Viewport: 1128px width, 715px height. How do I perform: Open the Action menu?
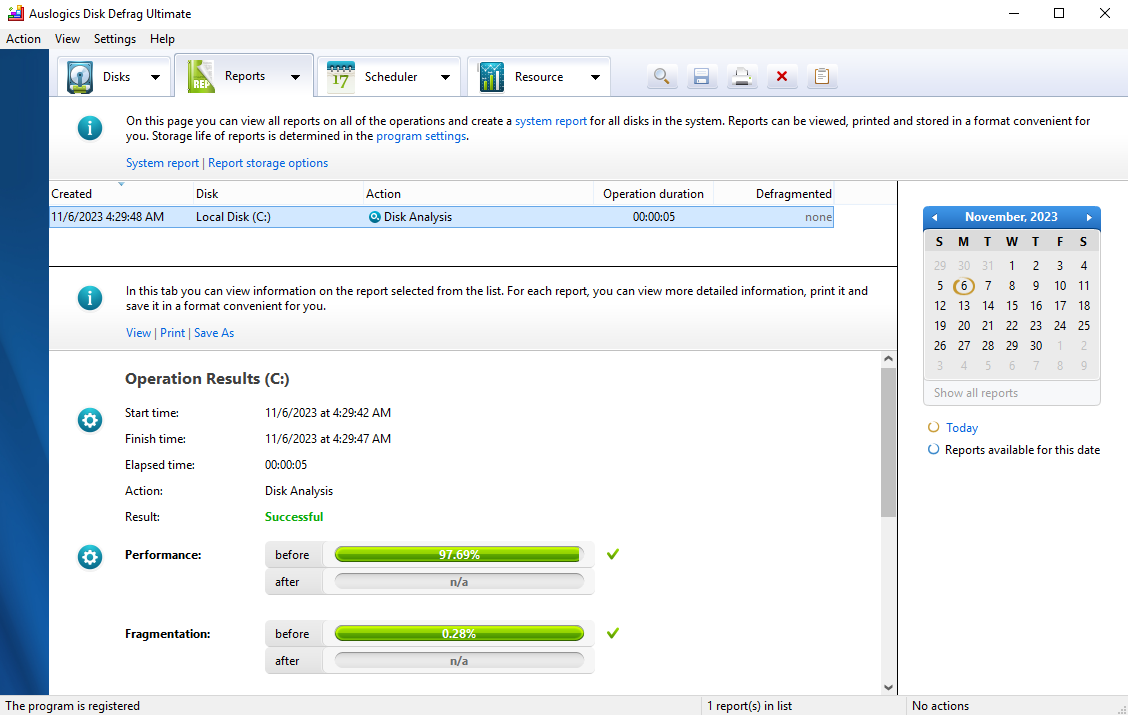pos(23,39)
